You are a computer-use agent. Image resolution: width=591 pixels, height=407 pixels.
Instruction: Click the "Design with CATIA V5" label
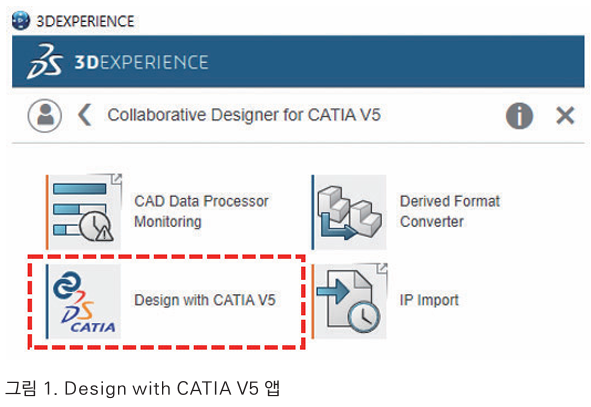tap(205, 300)
